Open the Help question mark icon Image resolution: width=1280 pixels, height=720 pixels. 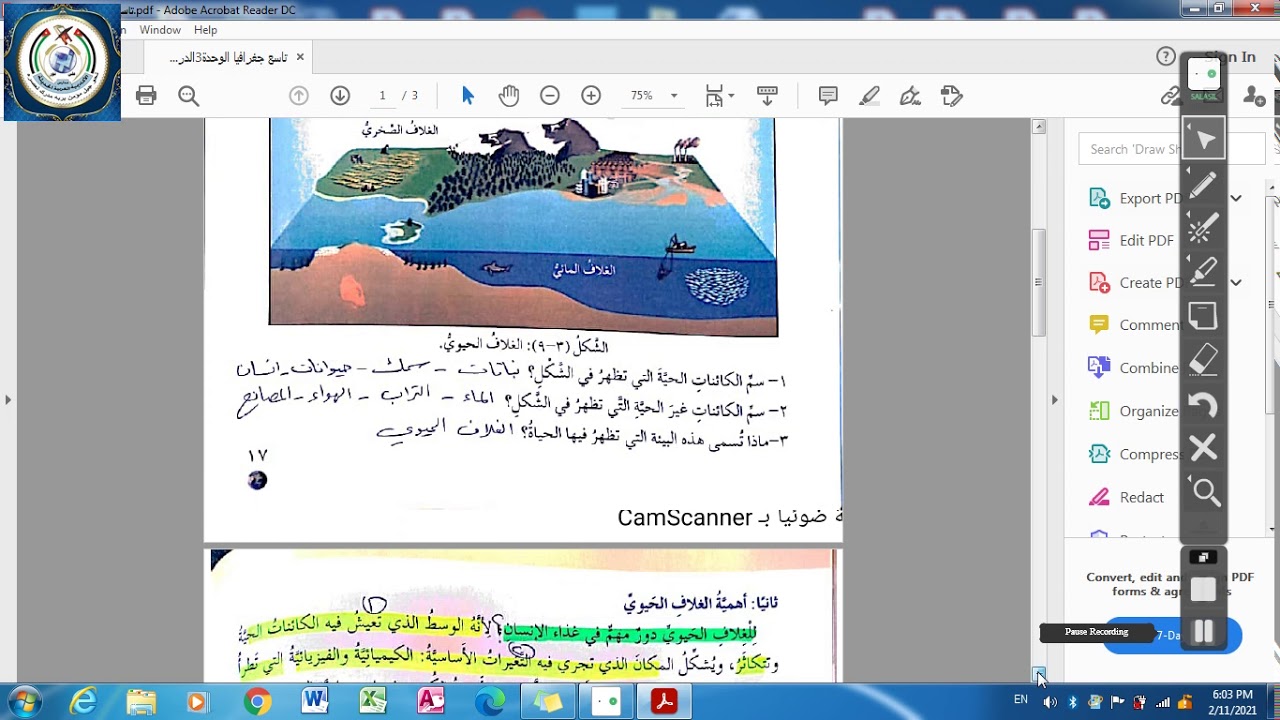(x=1166, y=57)
